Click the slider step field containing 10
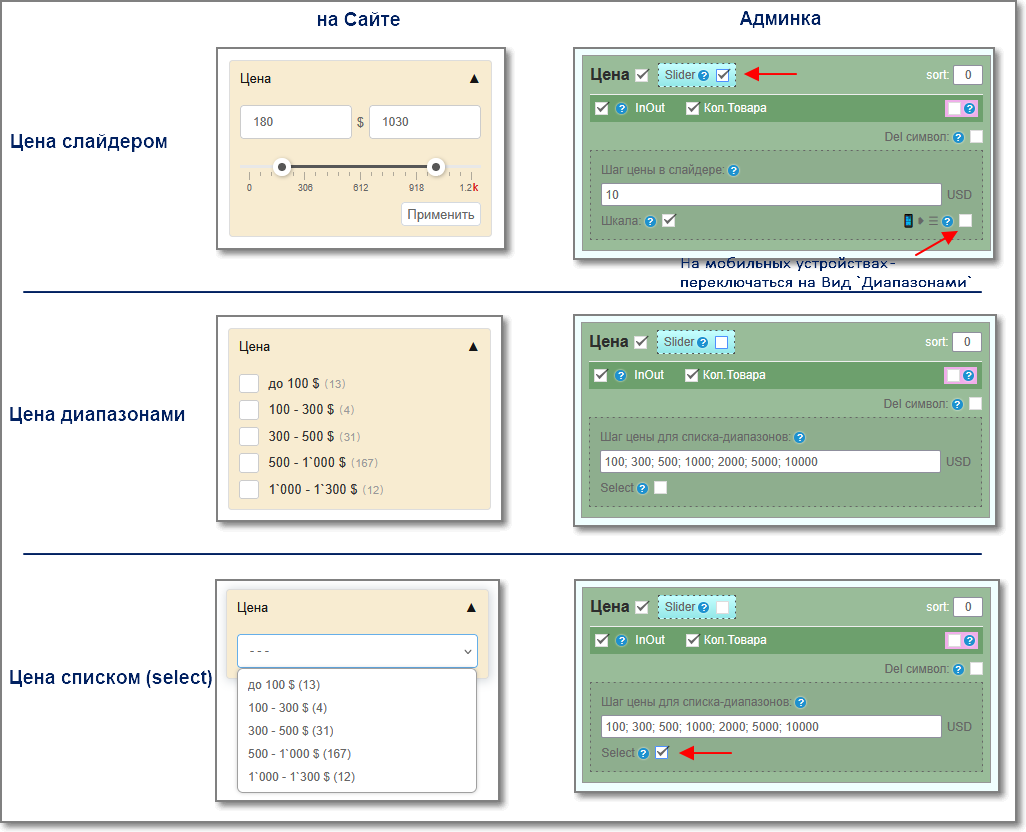Screen dimensions: 1026x832 pos(770,194)
